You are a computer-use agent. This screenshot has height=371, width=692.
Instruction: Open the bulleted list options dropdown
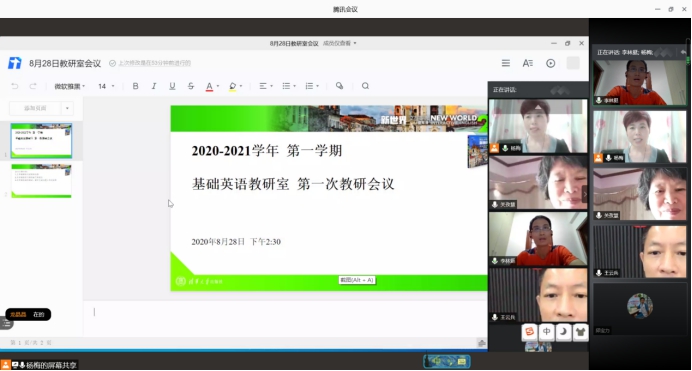(289, 86)
